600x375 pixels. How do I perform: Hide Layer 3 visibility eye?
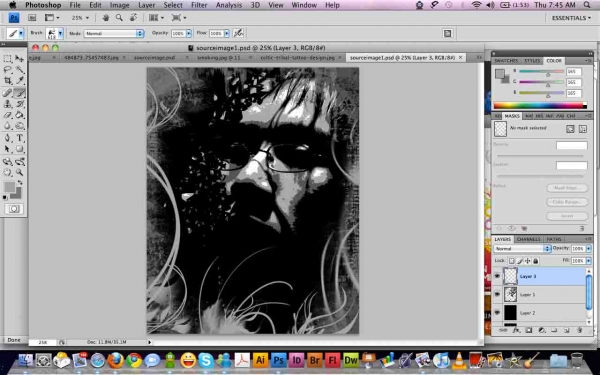[x=497, y=276]
